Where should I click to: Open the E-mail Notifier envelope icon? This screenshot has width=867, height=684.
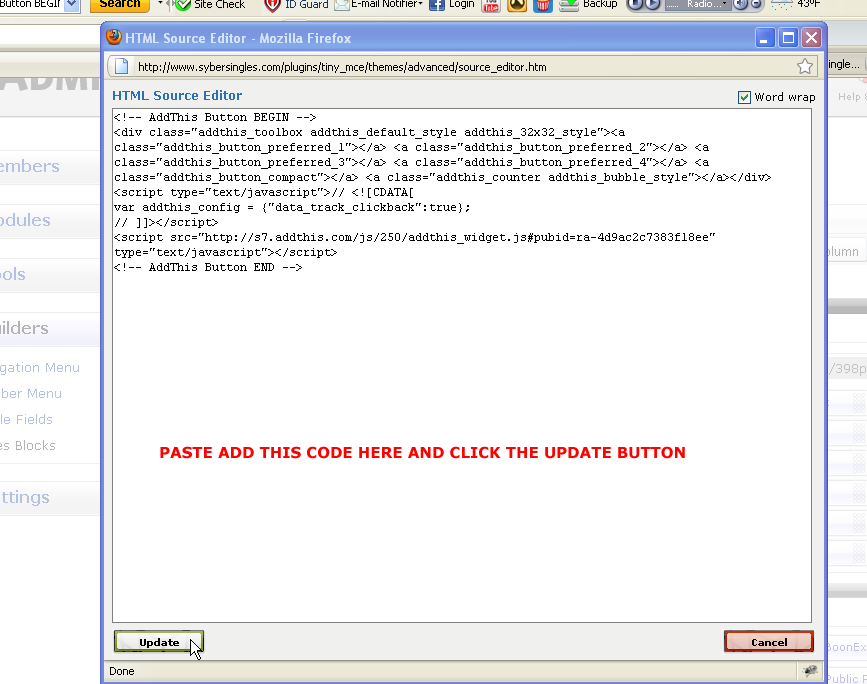342,4
